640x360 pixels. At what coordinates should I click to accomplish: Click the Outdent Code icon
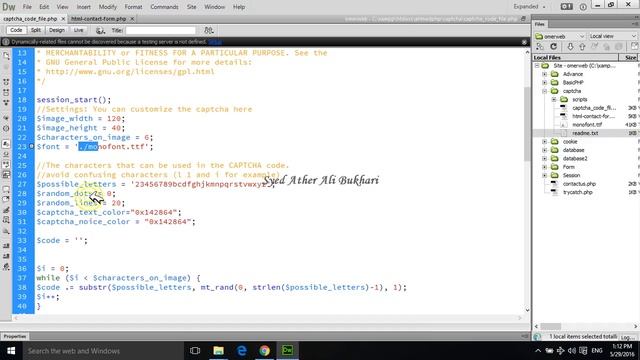[x=6, y=256]
